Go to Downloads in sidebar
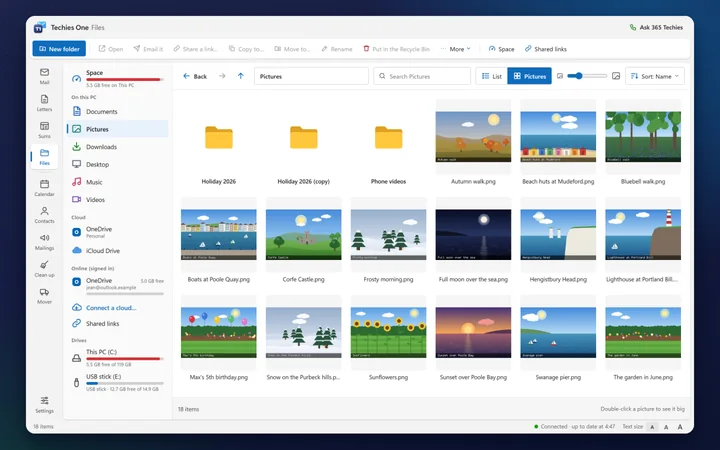The width and height of the screenshot is (720, 450). click(118, 147)
